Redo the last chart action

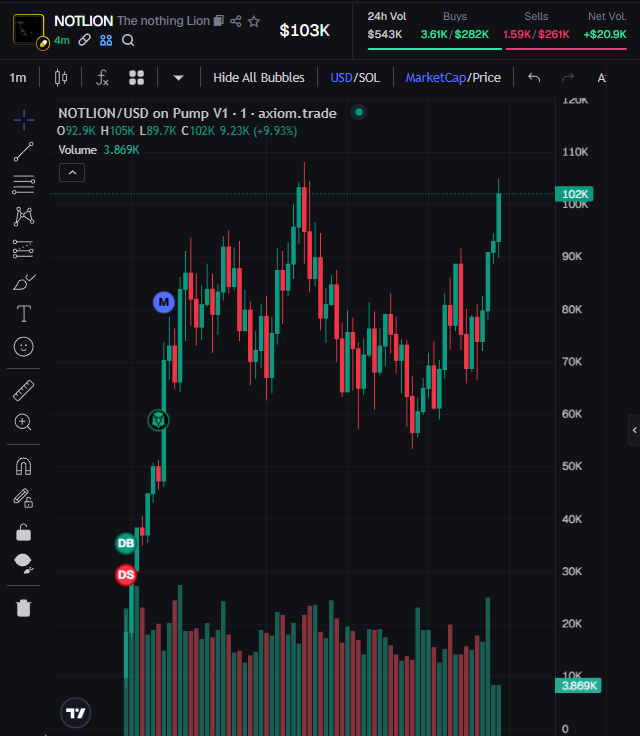pyautogui.click(x=568, y=77)
